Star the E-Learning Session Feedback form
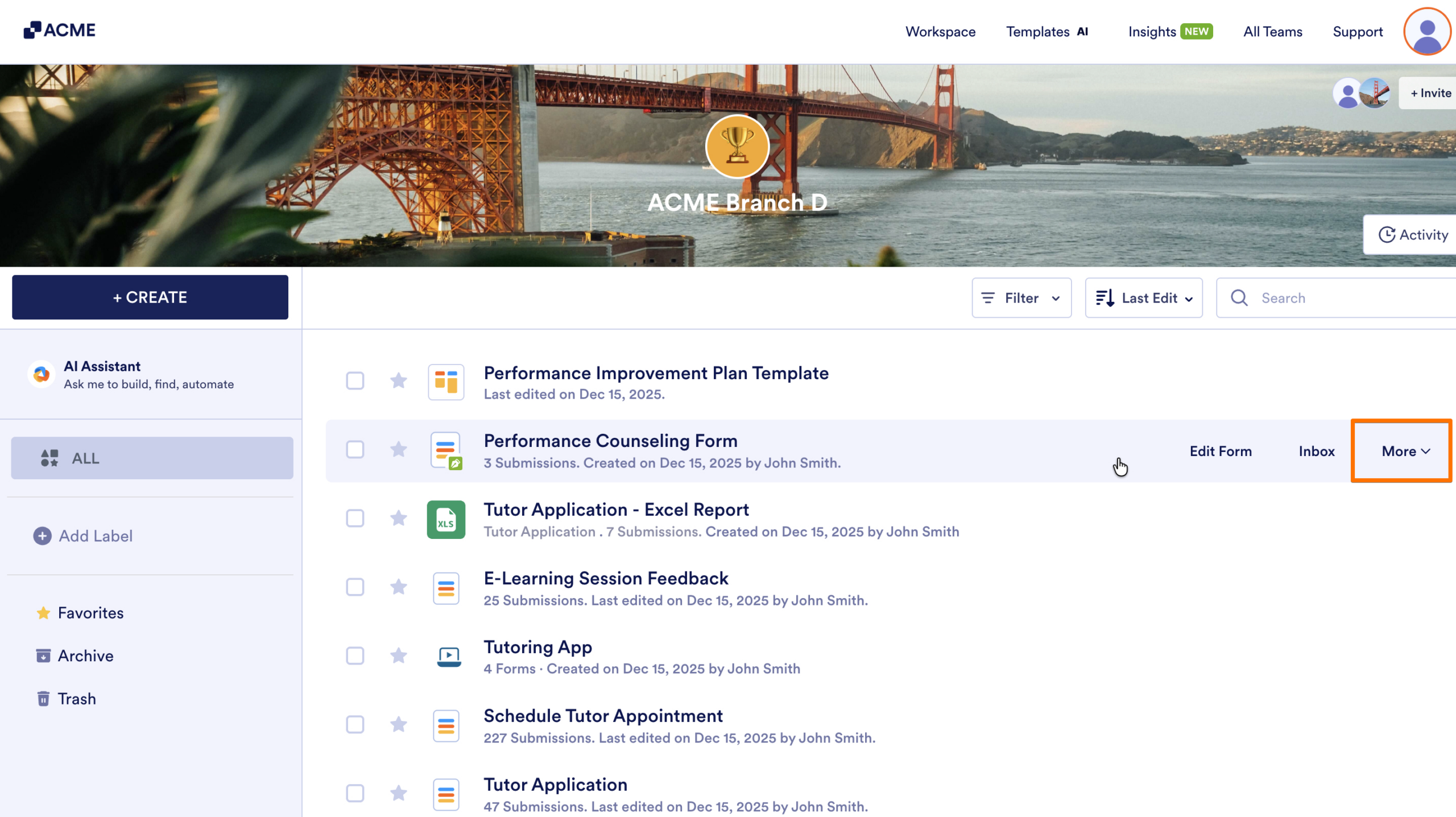The width and height of the screenshot is (1456, 817). tap(399, 587)
